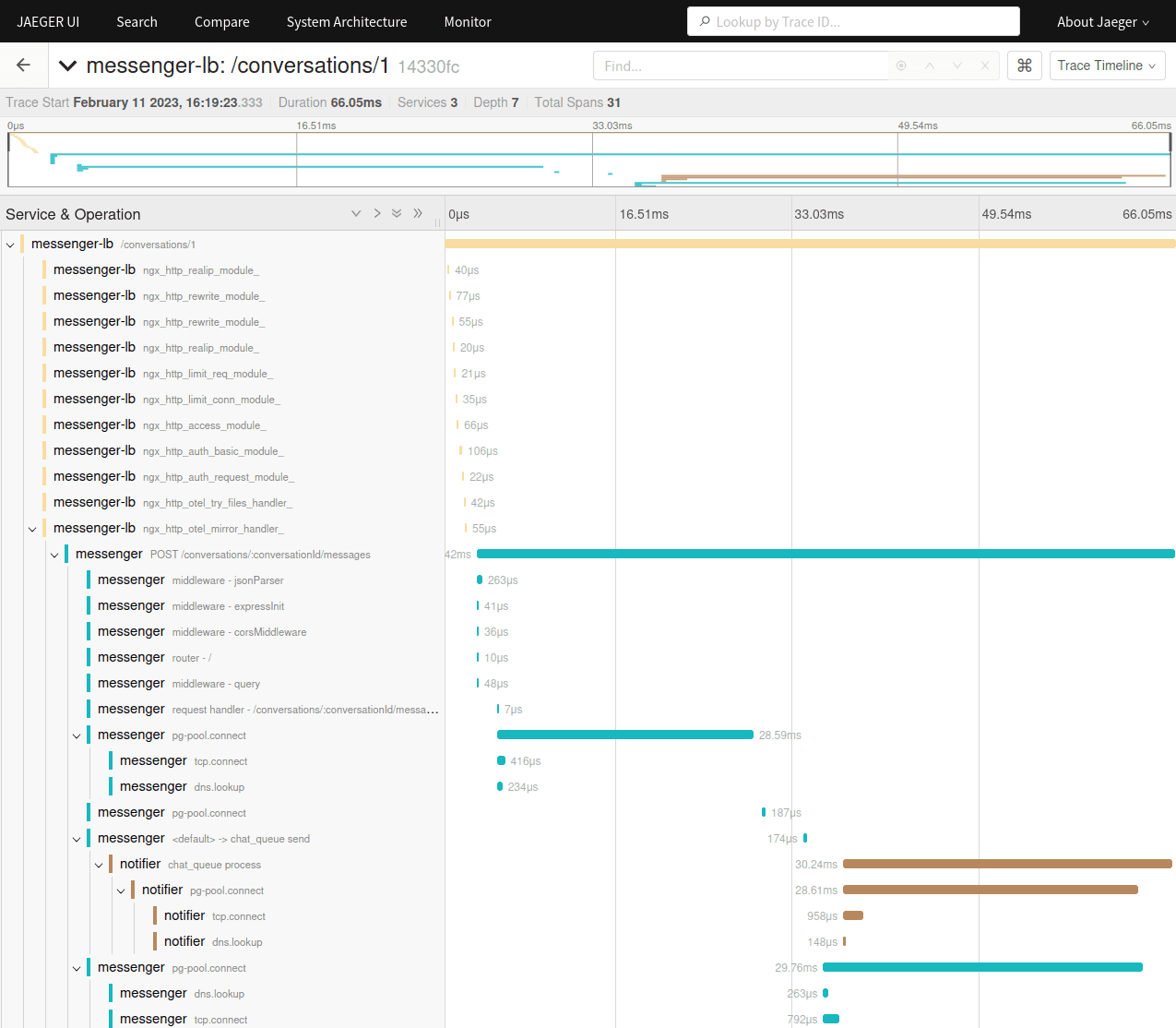Jump to next find match with the up arrow

click(930, 65)
